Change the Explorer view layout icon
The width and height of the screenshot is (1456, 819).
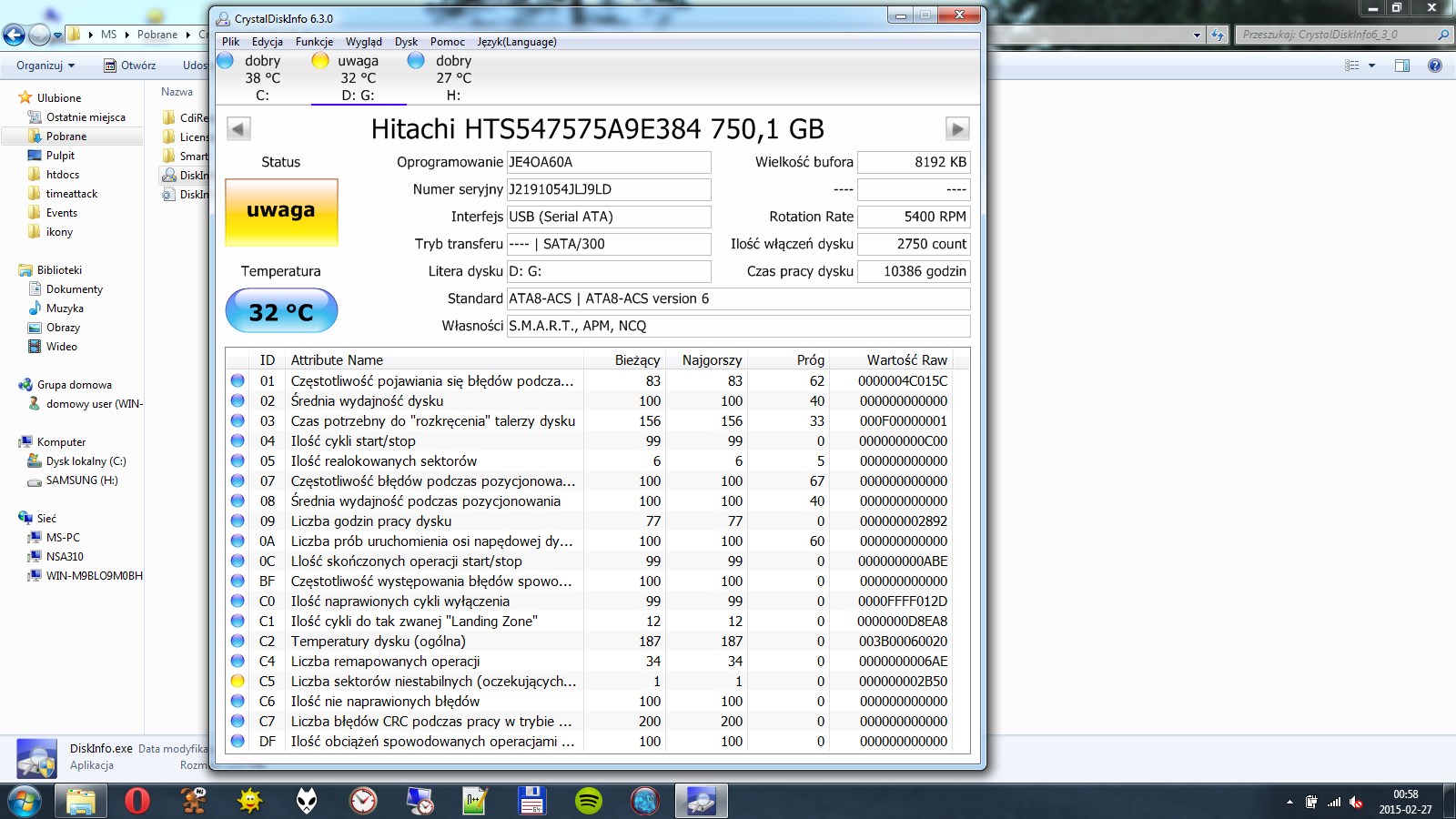(1352, 66)
